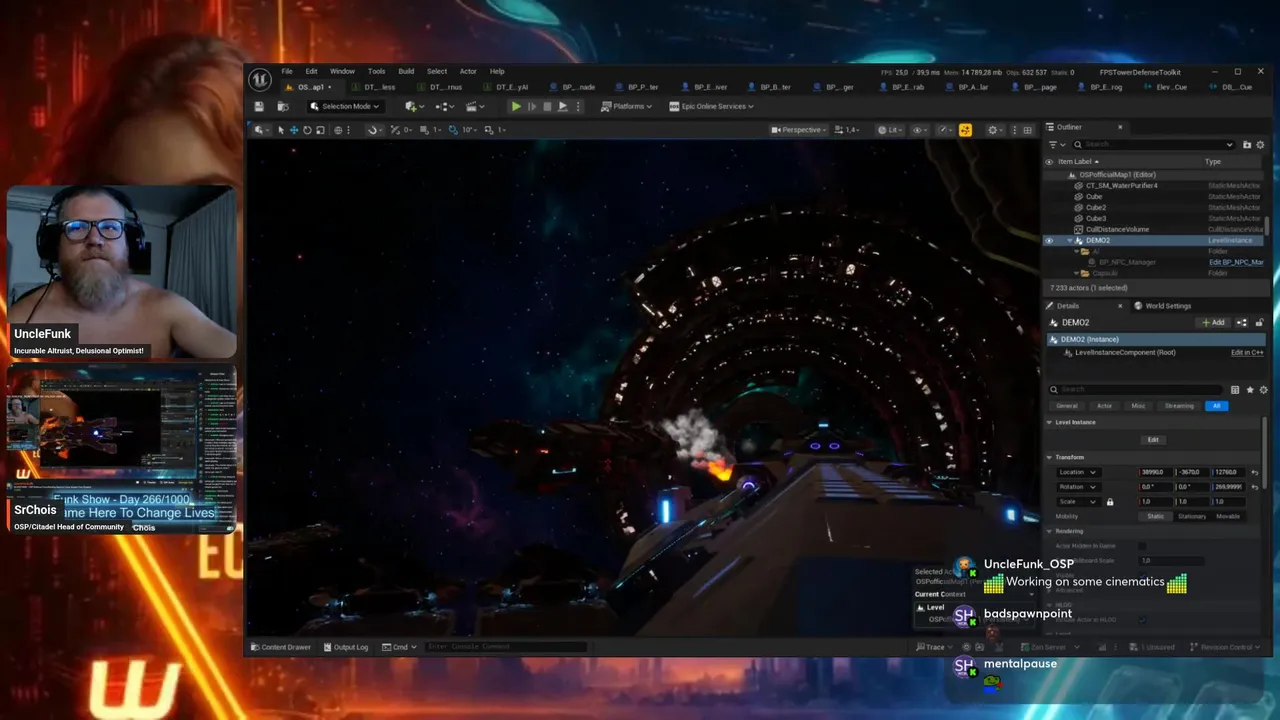This screenshot has width=1280, height=720.
Task: Activate the Scale gizmo tool
Action: (320, 130)
